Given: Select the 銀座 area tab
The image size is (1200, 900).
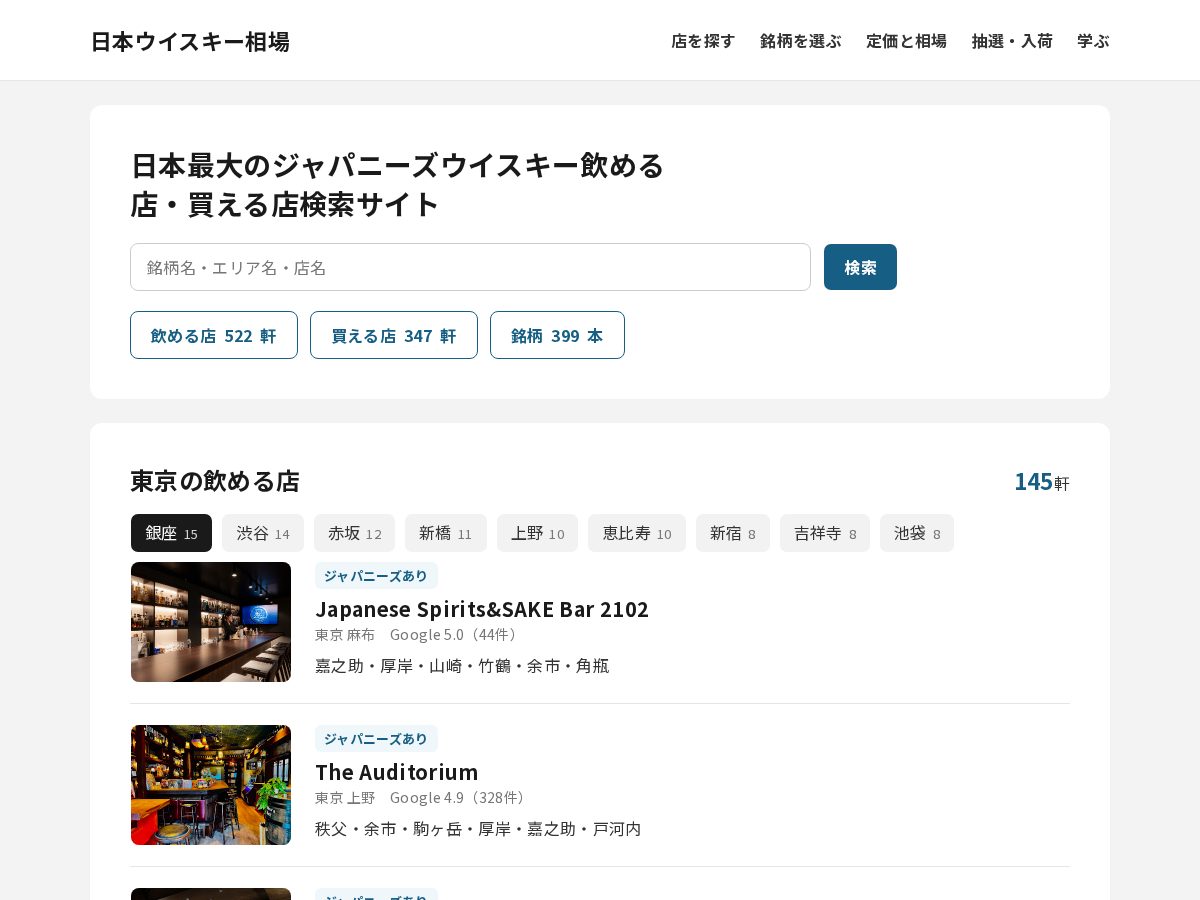Looking at the screenshot, I should tap(171, 533).
